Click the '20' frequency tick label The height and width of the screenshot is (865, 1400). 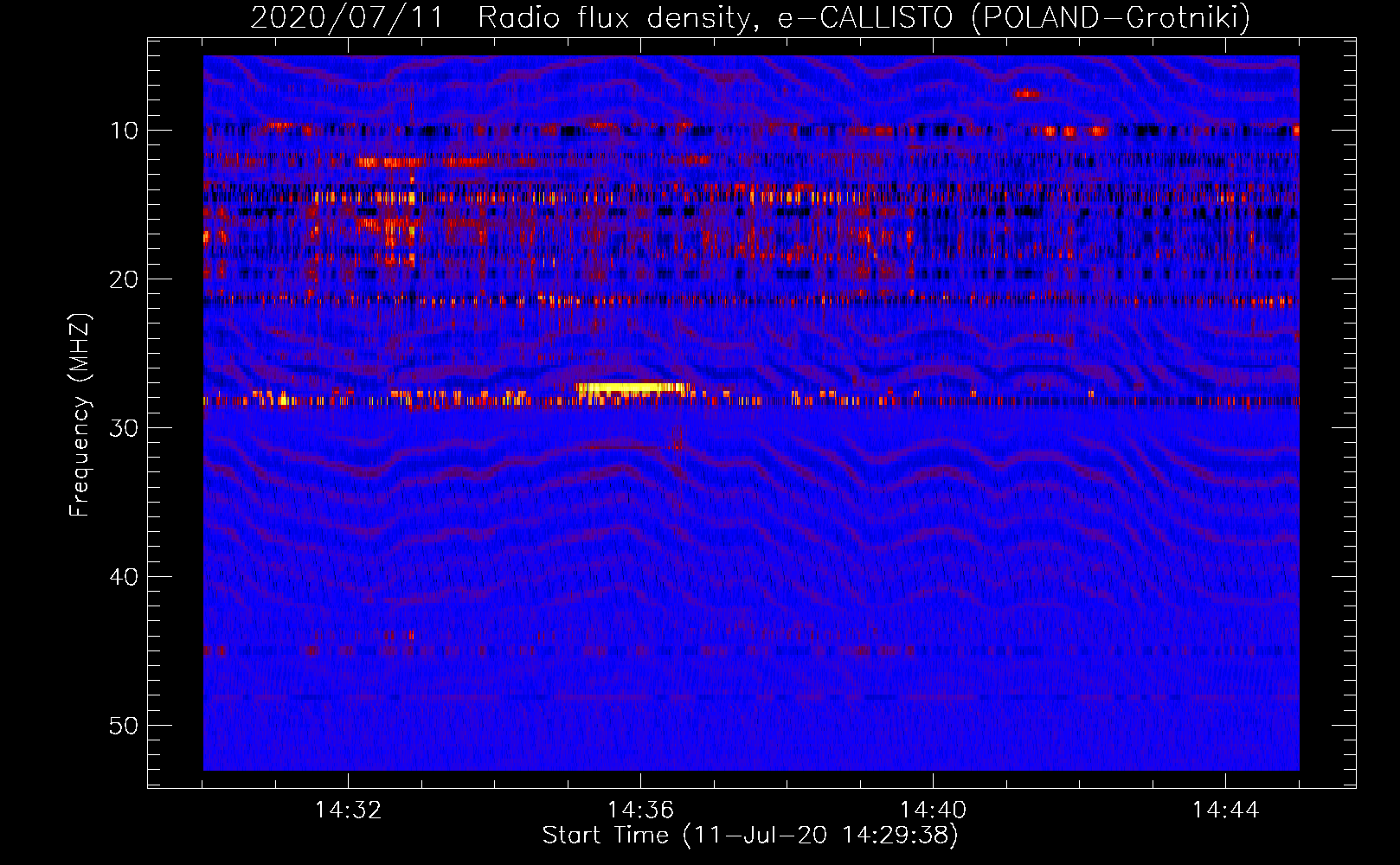(125, 279)
